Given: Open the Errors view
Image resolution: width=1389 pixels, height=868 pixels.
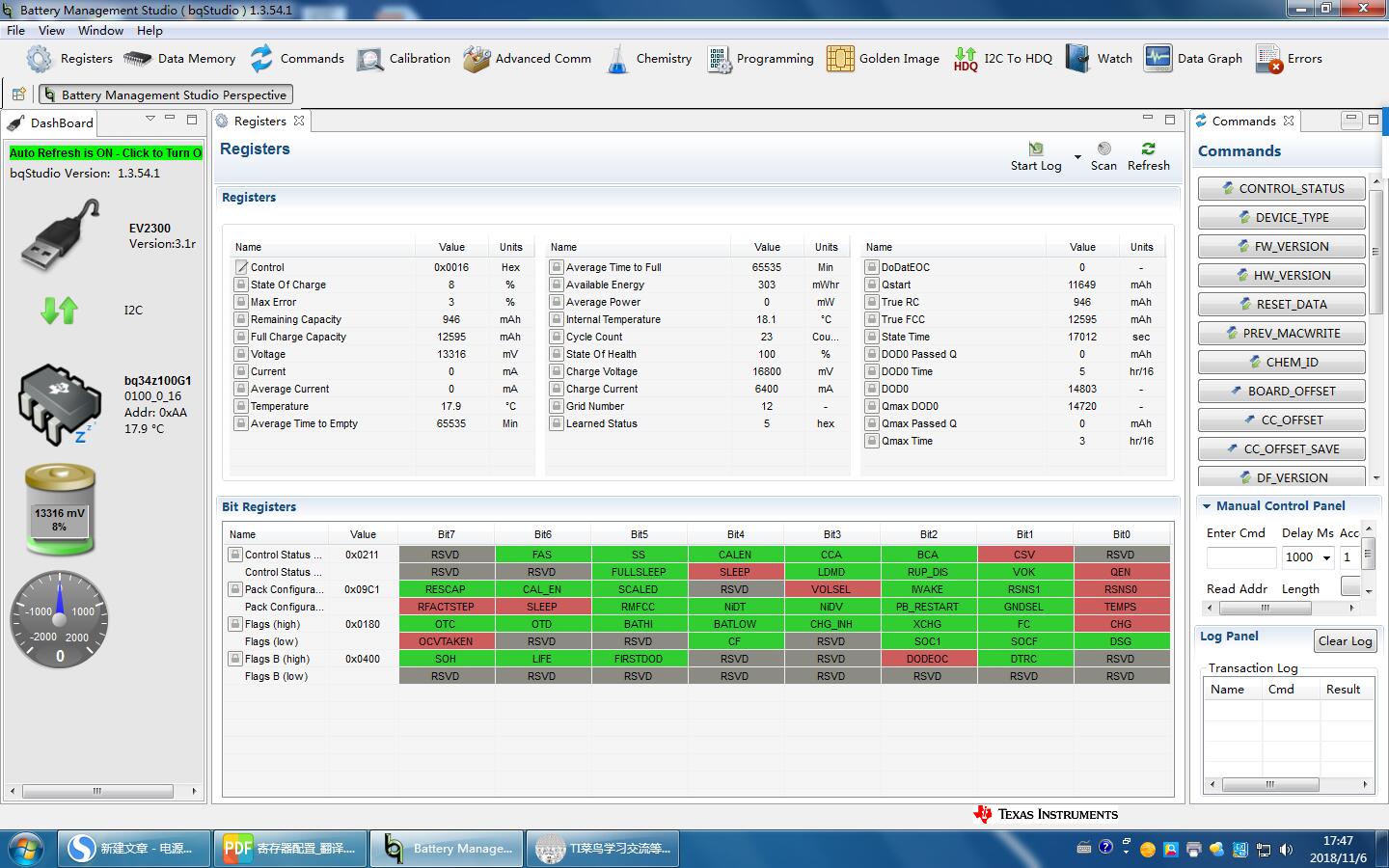Looking at the screenshot, I should click(x=1289, y=59).
